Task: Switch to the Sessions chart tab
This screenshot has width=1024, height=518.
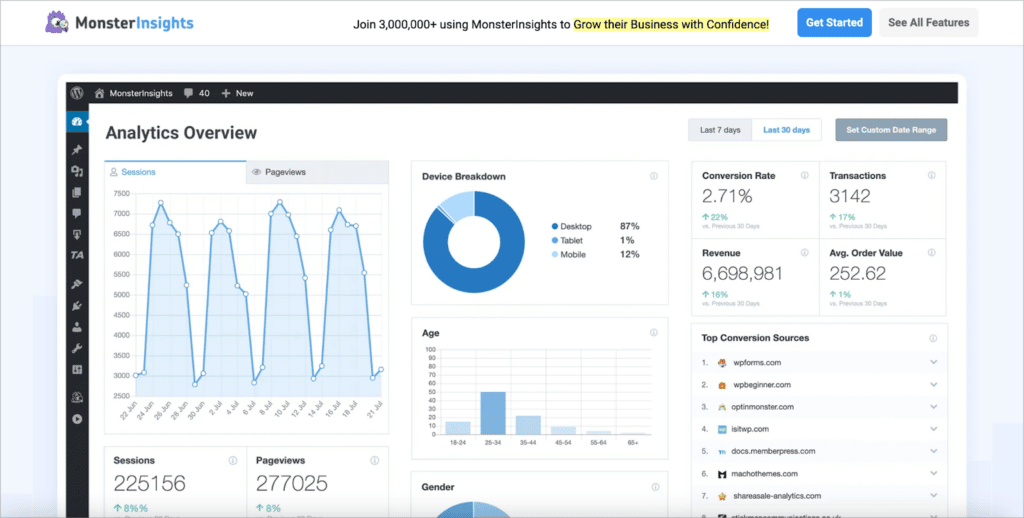Action: 175,172
